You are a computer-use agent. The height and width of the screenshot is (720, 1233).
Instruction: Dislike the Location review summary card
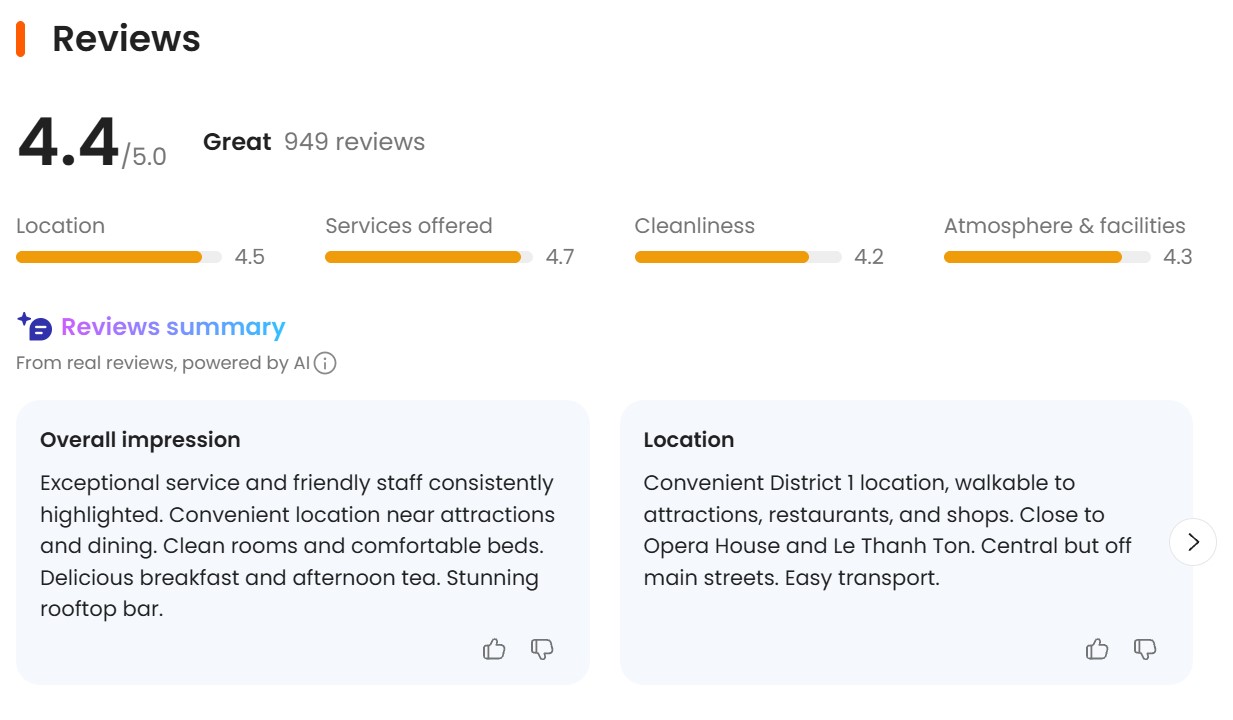[1145, 649]
